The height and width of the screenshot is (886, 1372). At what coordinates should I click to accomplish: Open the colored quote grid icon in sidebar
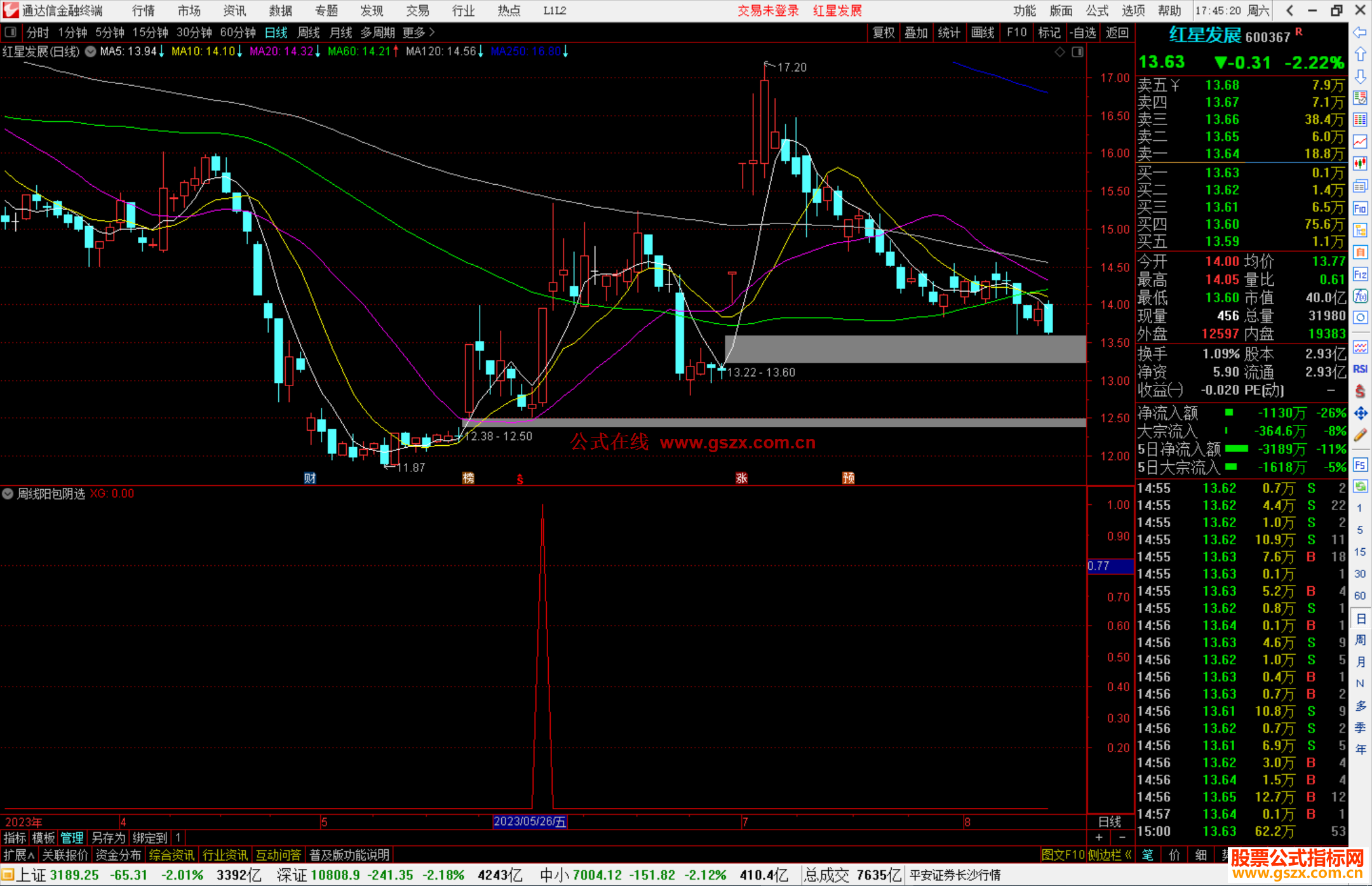pos(1360,120)
